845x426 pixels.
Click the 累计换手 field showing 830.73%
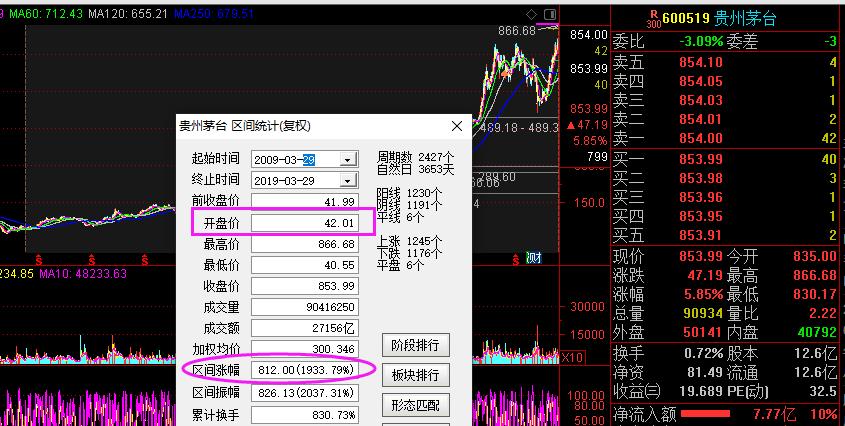tap(304, 415)
